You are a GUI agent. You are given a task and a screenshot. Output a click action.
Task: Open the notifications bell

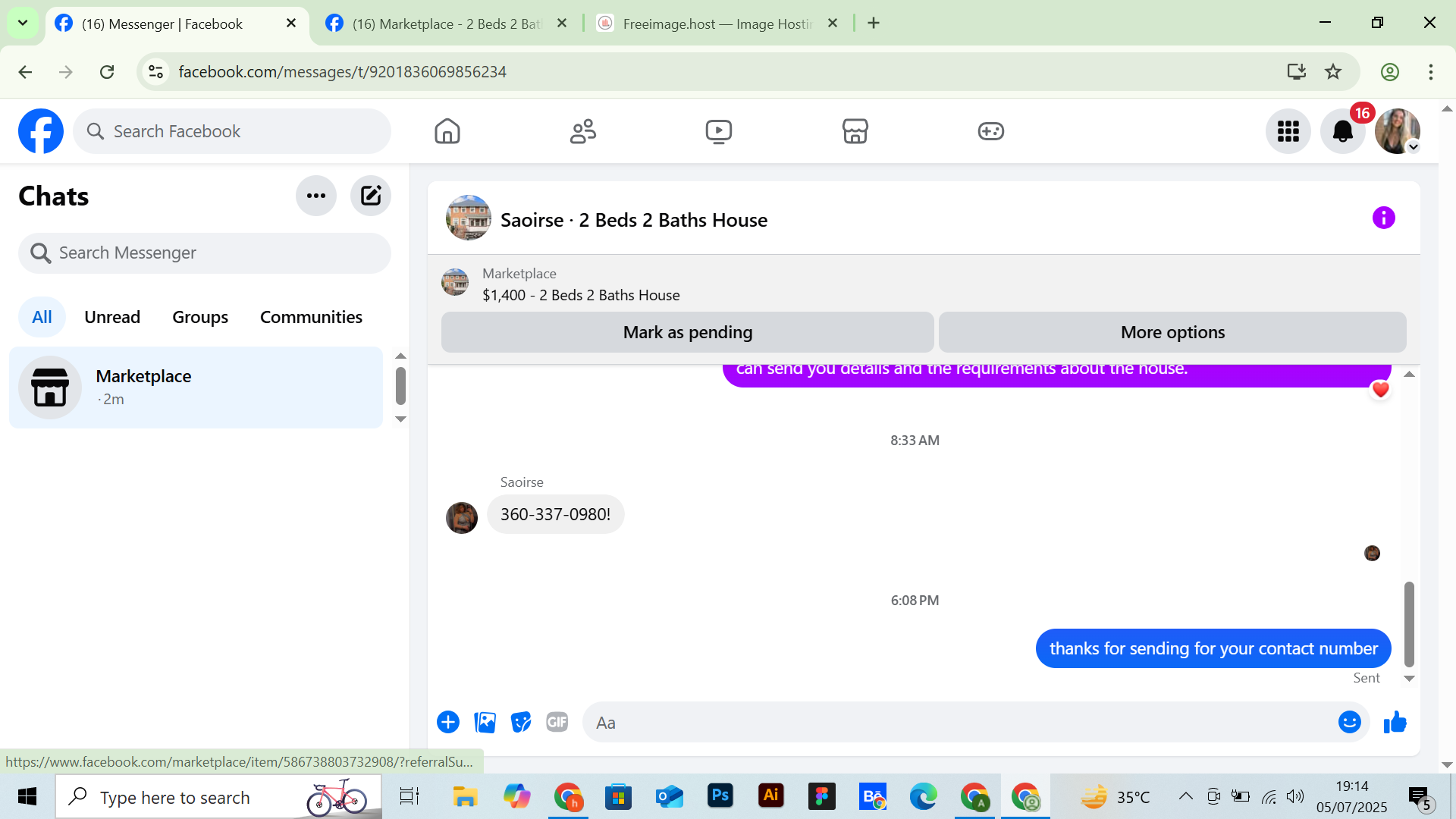coord(1342,131)
